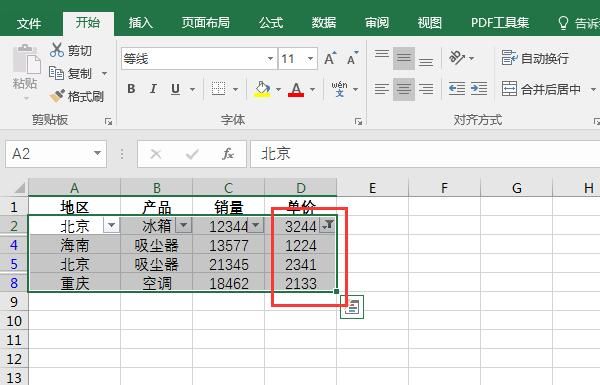
Task: Click formula bar cancel X
Action: click(x=155, y=154)
